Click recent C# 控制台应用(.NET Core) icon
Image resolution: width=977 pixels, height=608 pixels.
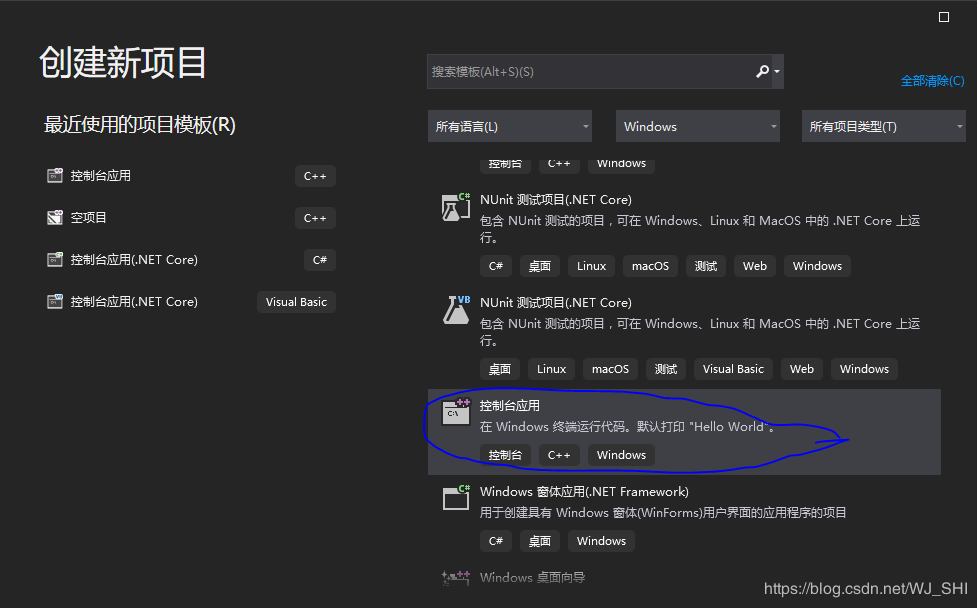(x=55, y=260)
